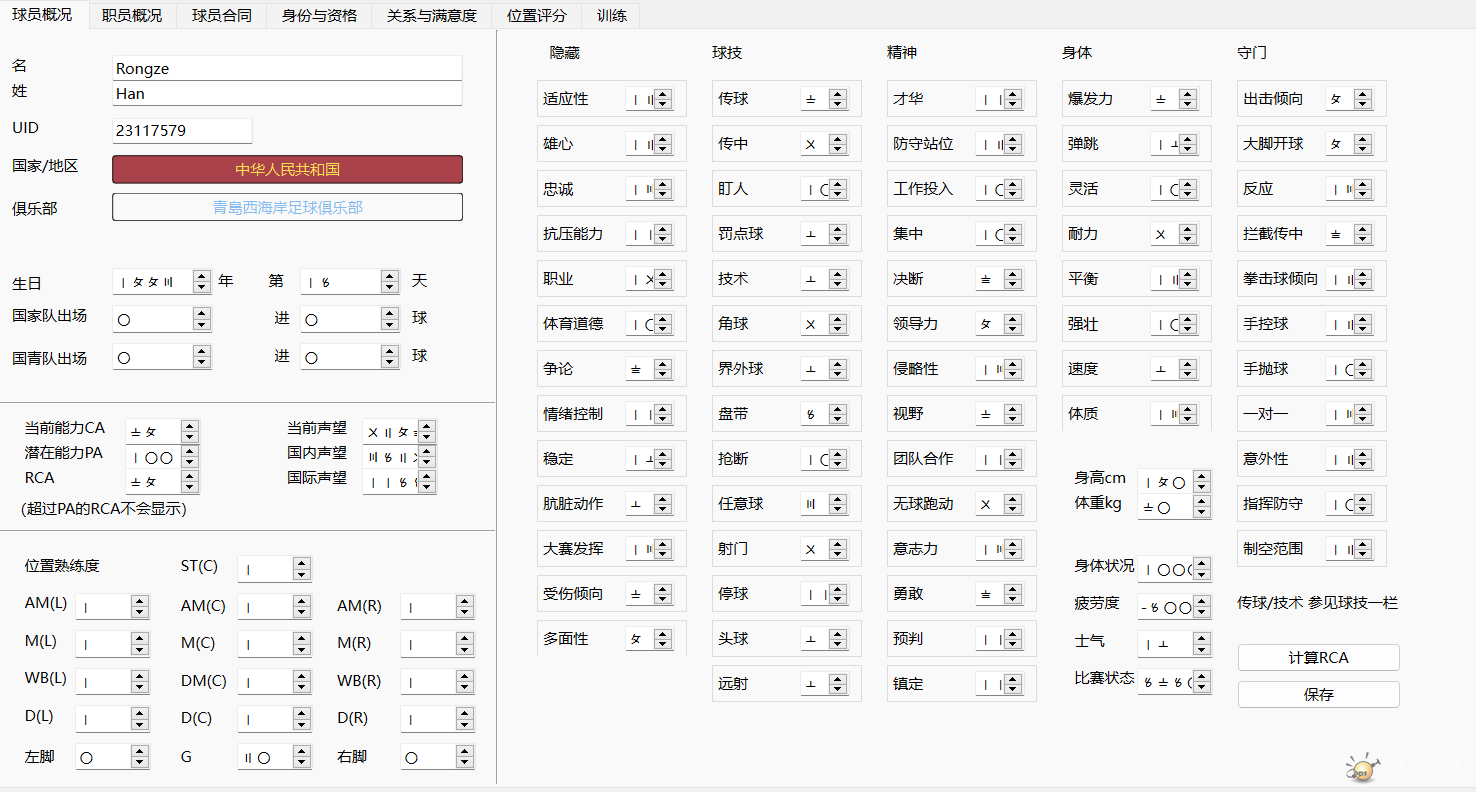Switch to the 职员概况 tab
Viewport: 1476px width, 792px height.
132,15
